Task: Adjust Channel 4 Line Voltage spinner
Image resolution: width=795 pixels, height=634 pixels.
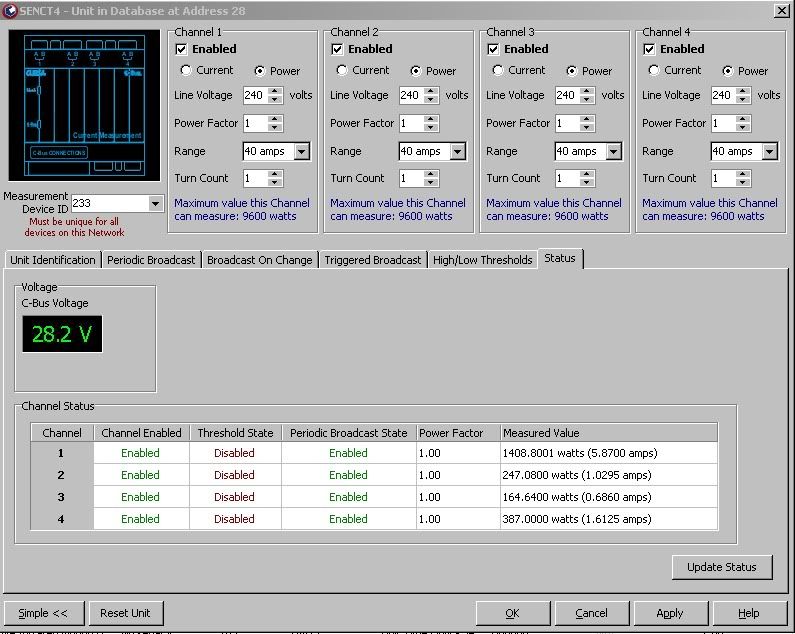Action: [743, 95]
